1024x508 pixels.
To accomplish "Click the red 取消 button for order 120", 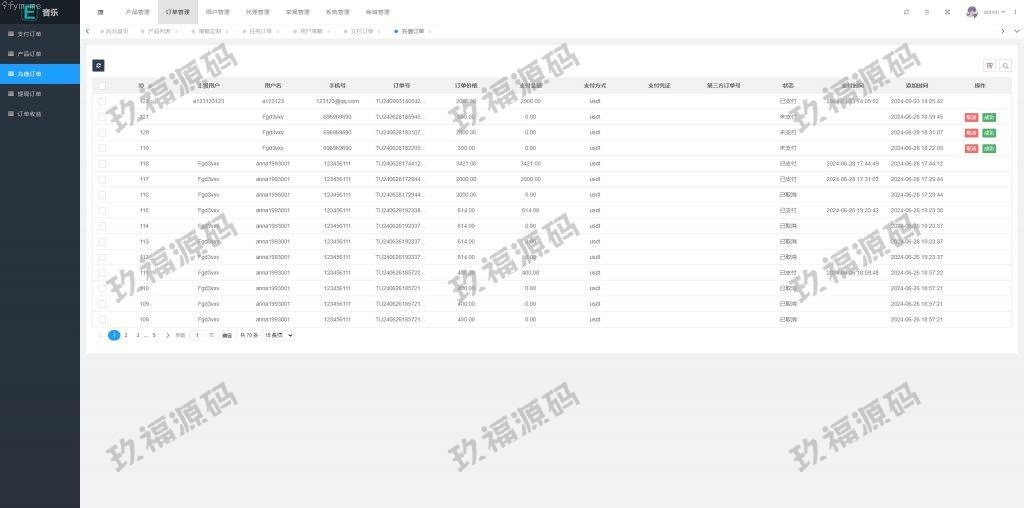I will tap(971, 132).
